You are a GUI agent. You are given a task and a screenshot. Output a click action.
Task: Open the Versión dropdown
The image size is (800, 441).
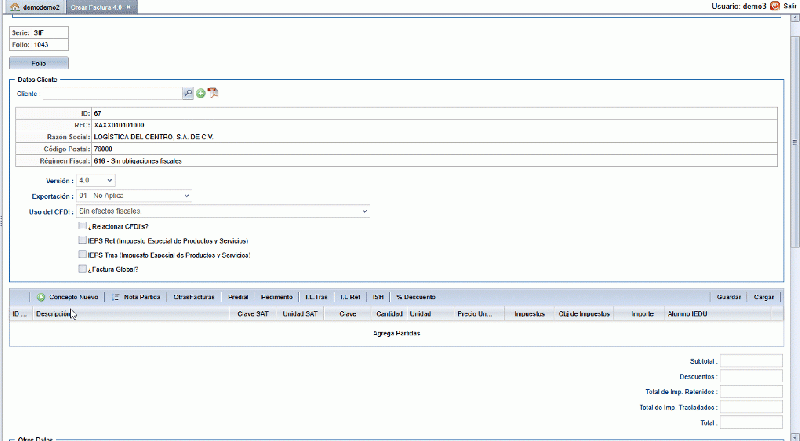click(96, 180)
